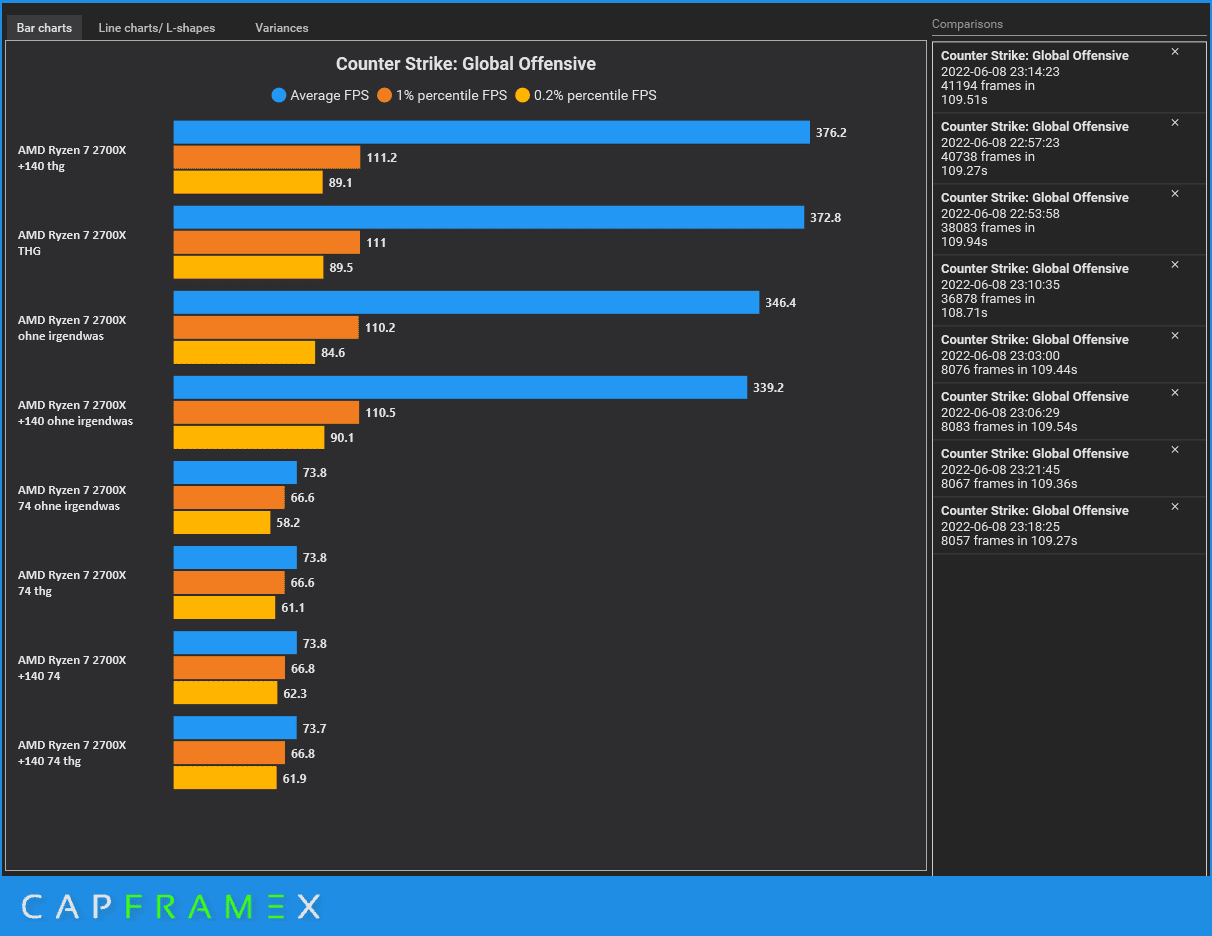Click the 61.1 yellow percentile bar

click(x=224, y=607)
